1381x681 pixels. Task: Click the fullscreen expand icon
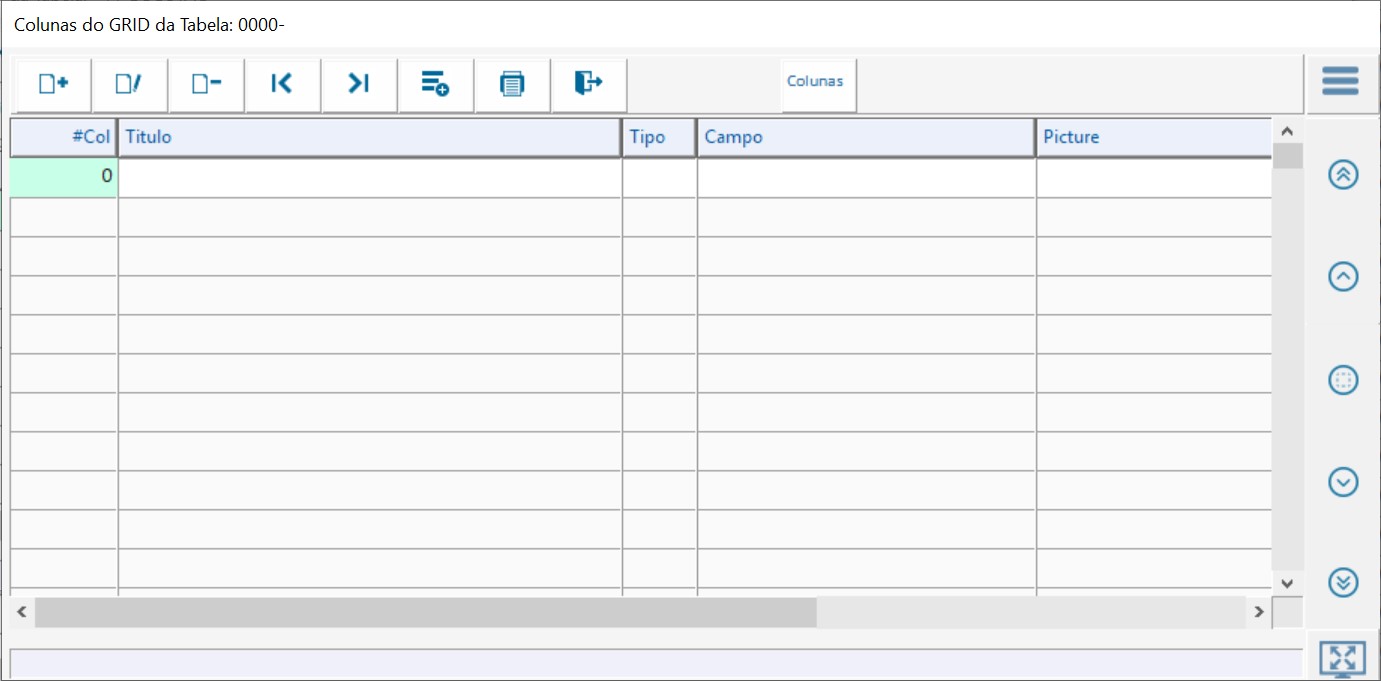[1342, 659]
